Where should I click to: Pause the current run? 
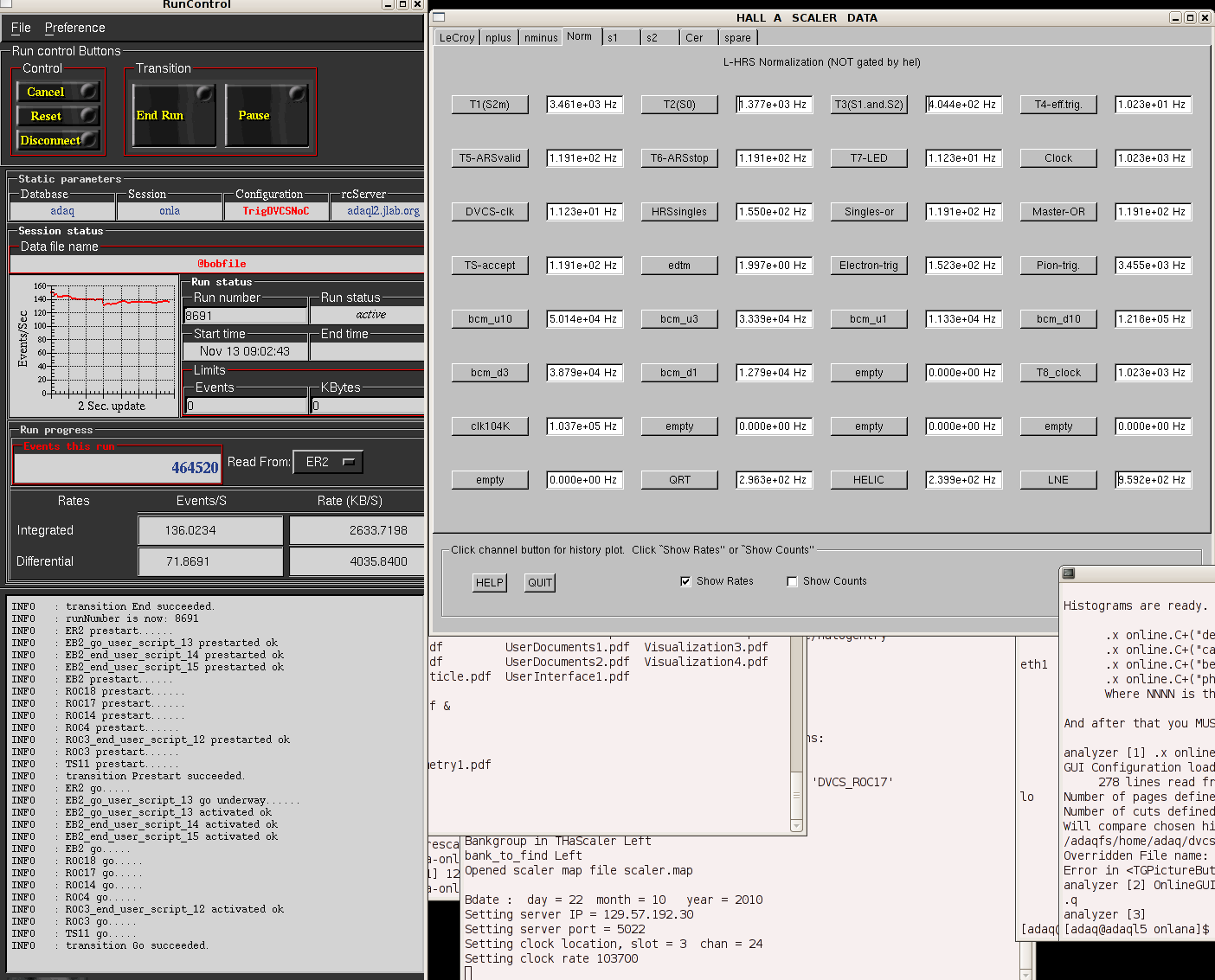point(267,115)
